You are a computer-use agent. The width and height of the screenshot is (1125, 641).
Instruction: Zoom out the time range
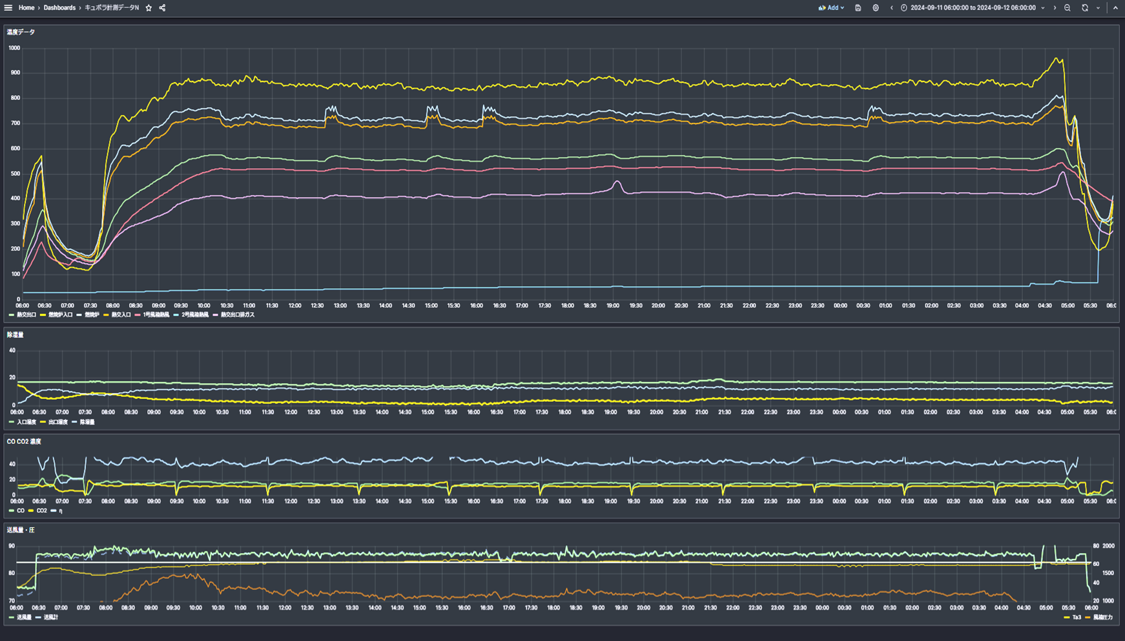[x=1067, y=8]
